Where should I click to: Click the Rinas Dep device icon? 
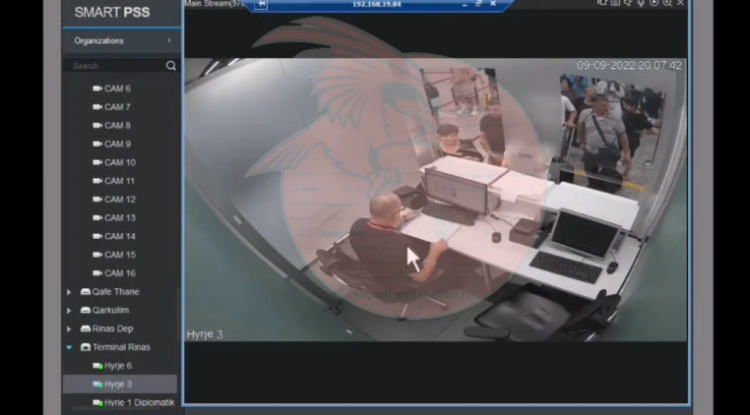[x=85, y=329]
